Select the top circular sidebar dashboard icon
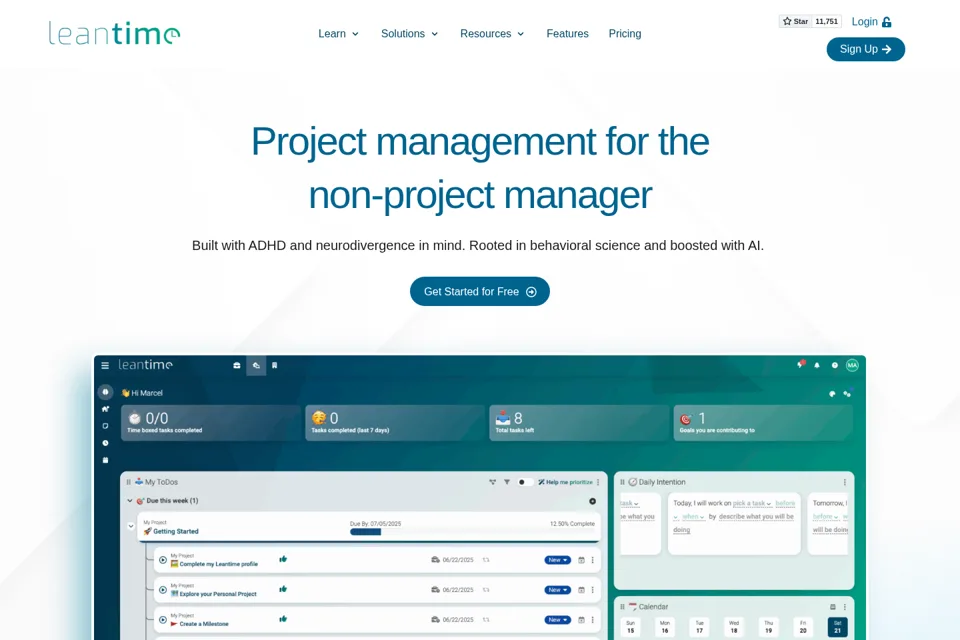 coord(105,392)
